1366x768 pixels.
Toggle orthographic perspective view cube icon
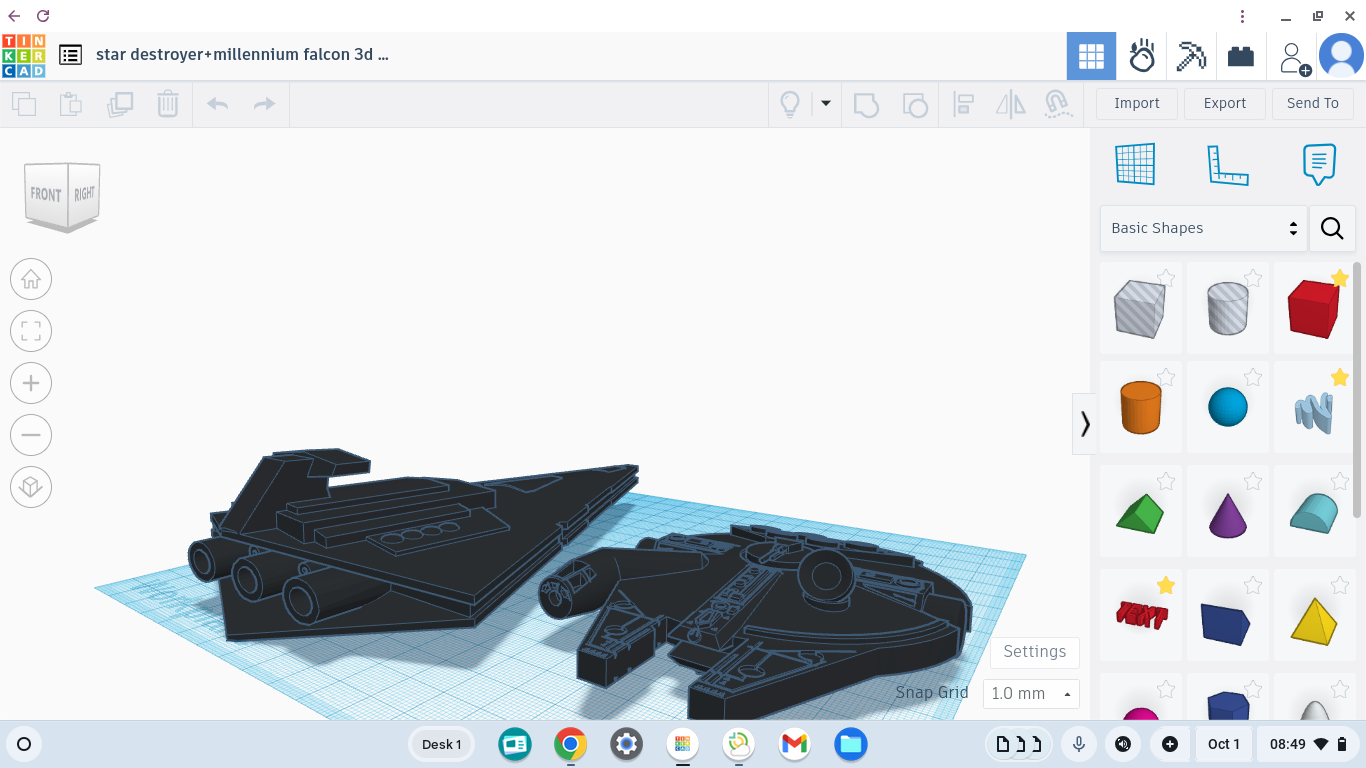click(x=31, y=487)
